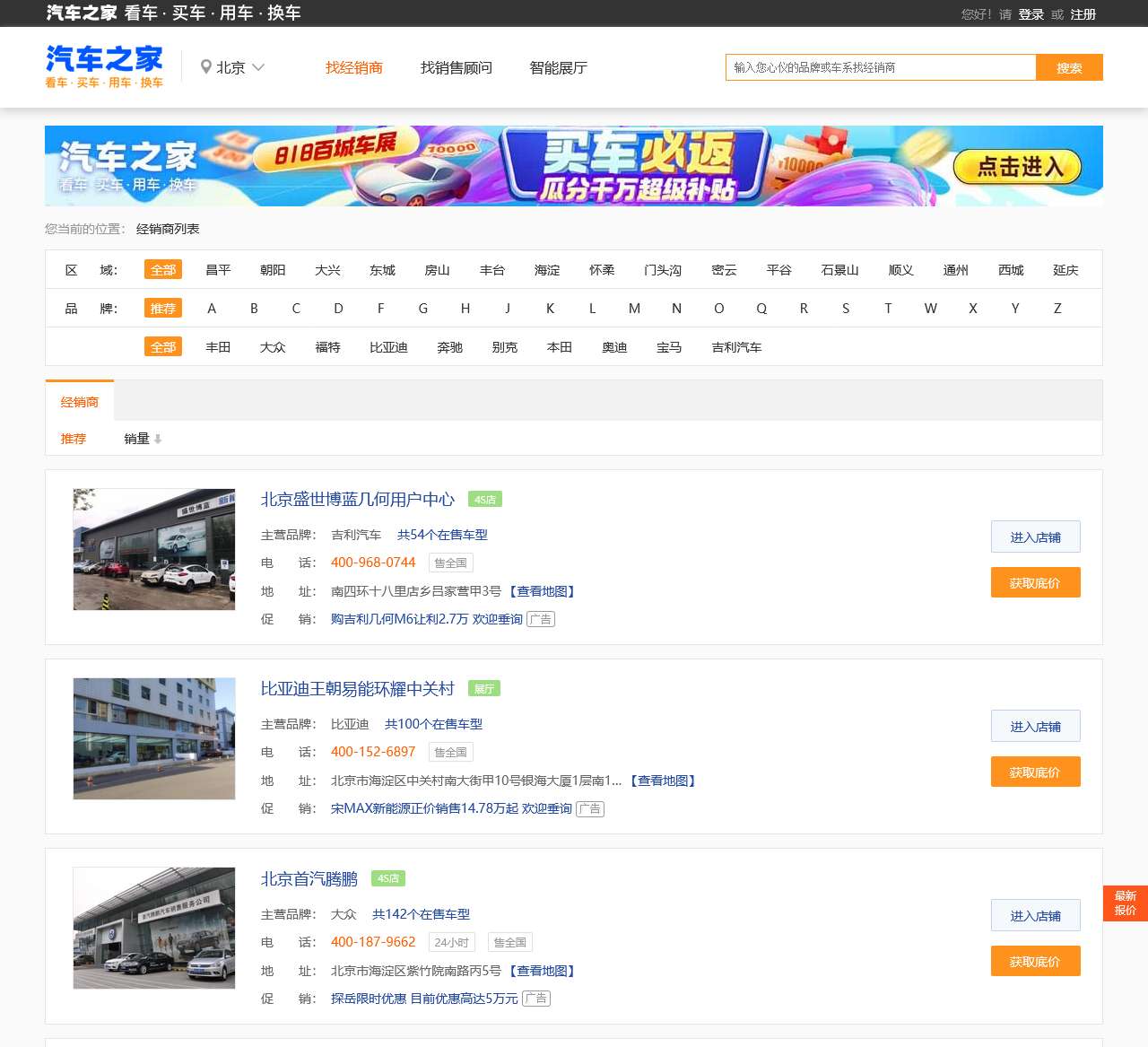Open the 818百城车展 banner ad
The image size is (1148, 1047).
[574, 166]
